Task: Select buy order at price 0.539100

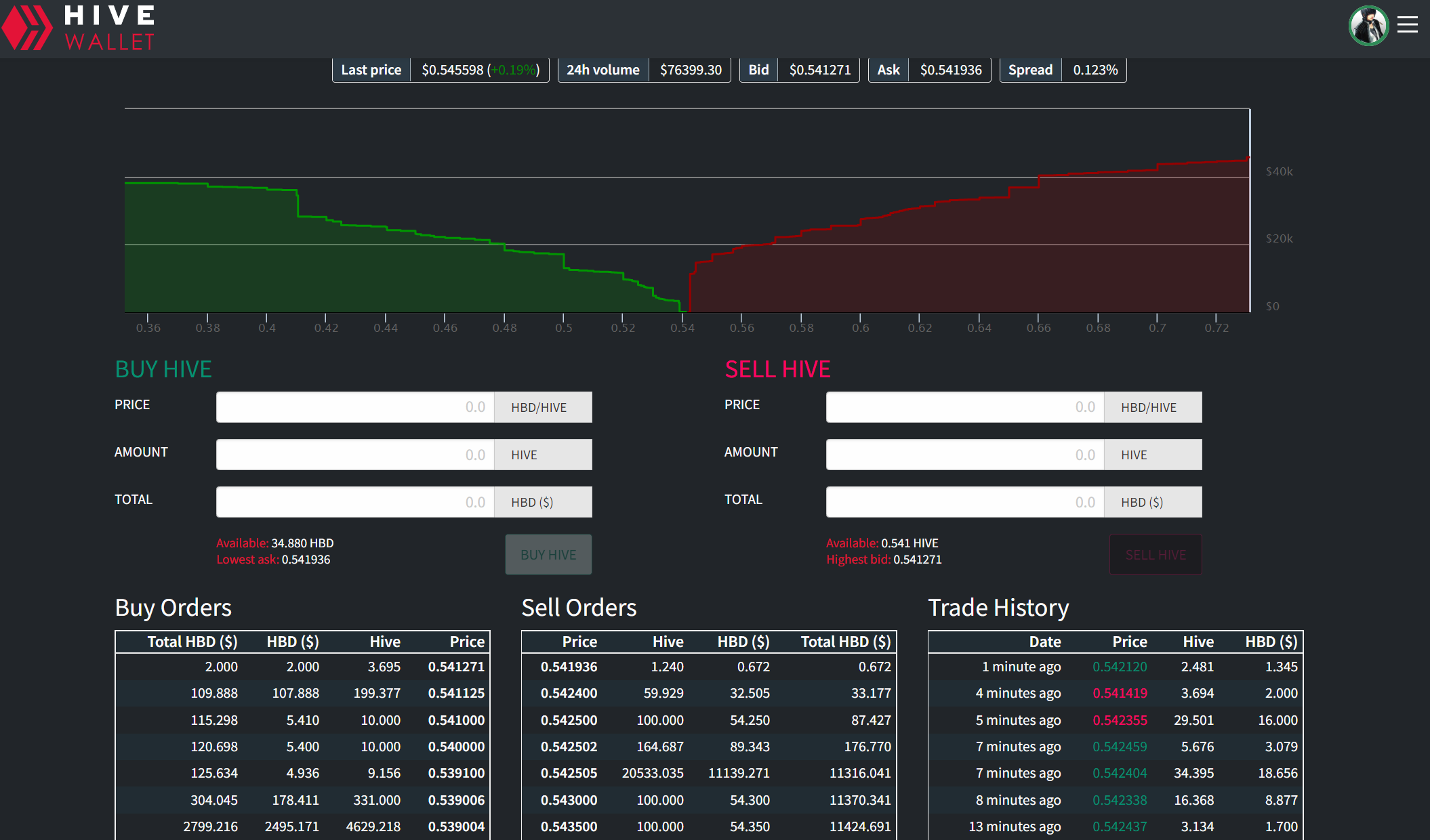Action: coord(302,773)
